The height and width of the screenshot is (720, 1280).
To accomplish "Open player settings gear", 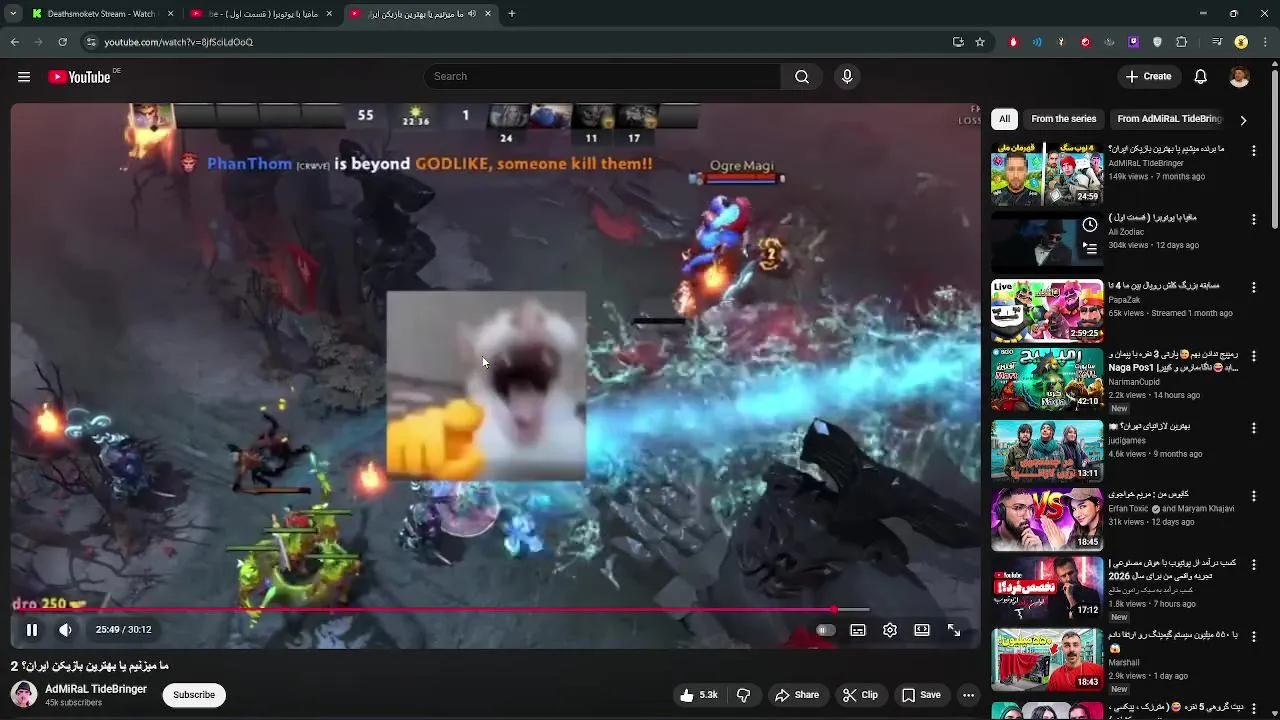I will [x=890, y=630].
